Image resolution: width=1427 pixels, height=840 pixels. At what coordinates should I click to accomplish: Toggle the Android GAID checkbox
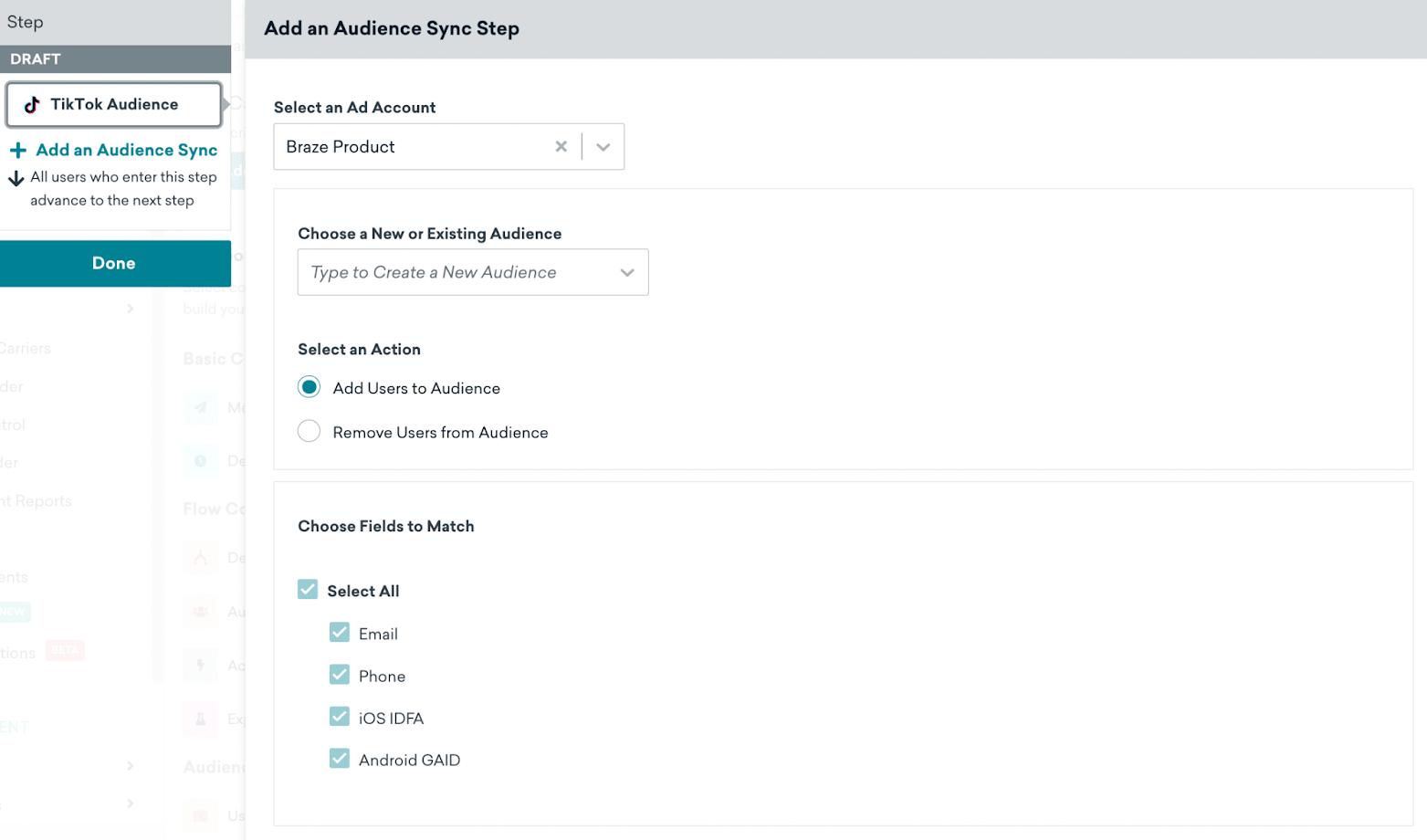(x=340, y=760)
